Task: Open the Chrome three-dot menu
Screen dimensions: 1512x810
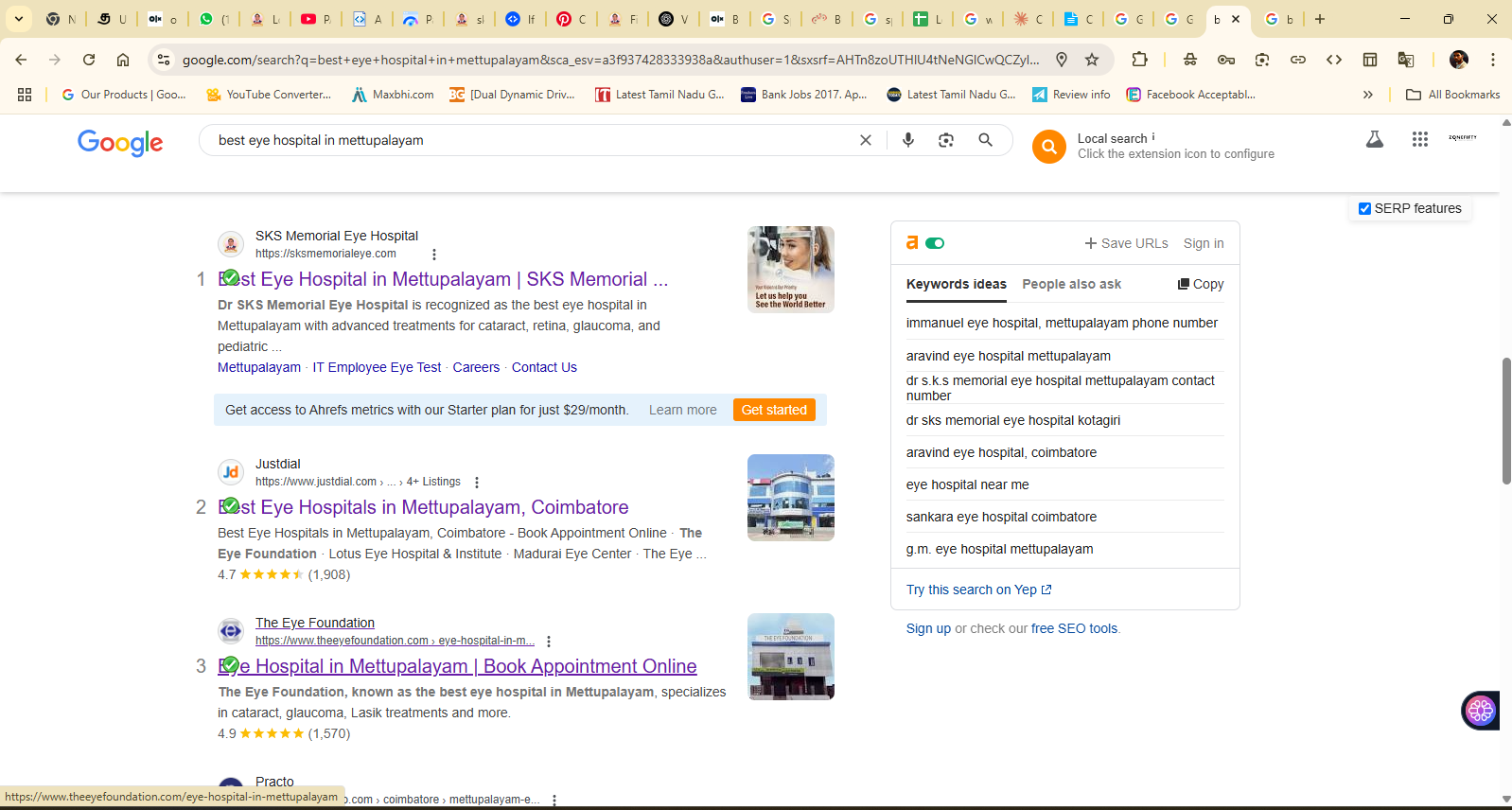Action: coord(1493,60)
